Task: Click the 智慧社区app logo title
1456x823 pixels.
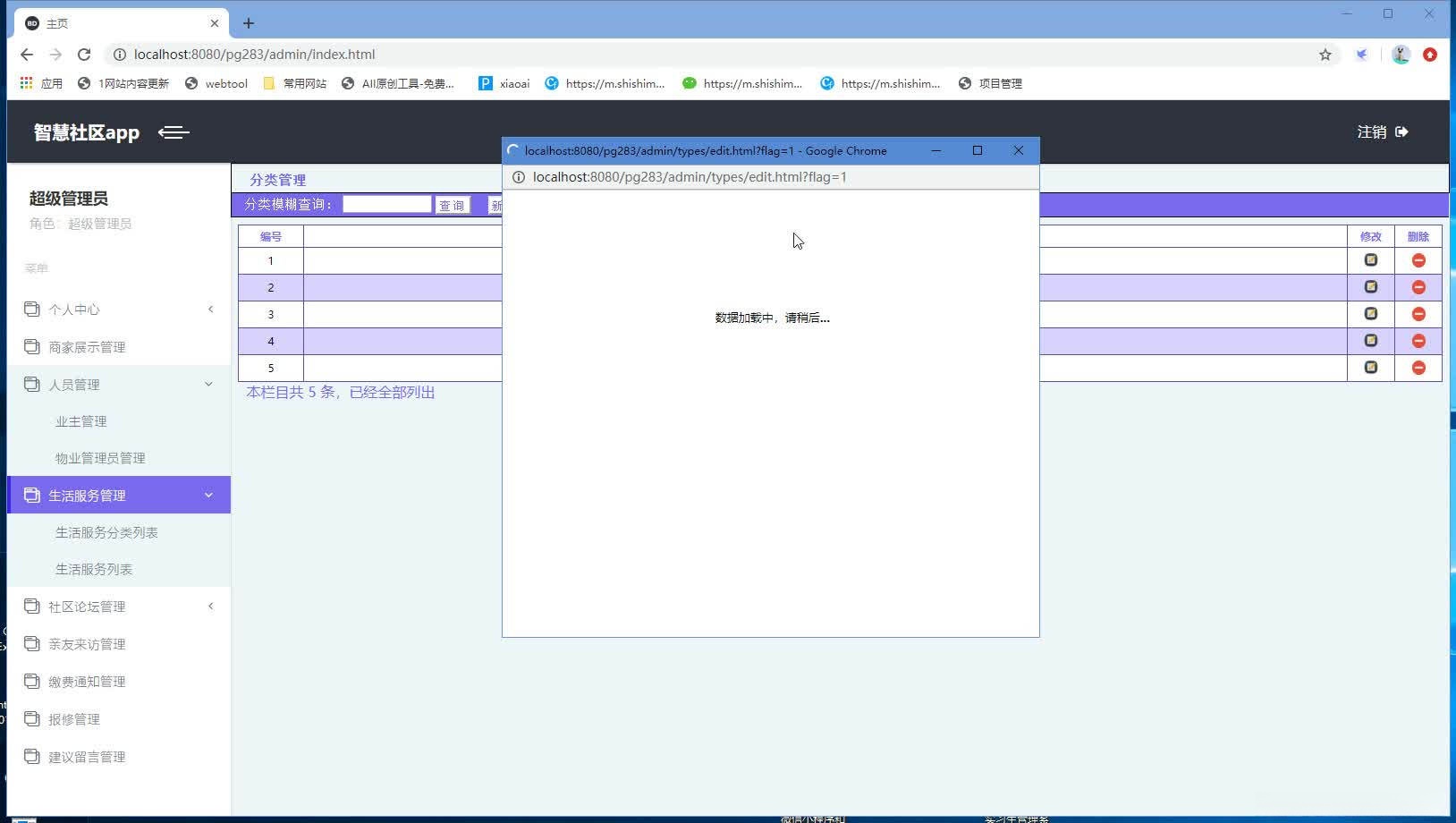Action: click(x=87, y=132)
